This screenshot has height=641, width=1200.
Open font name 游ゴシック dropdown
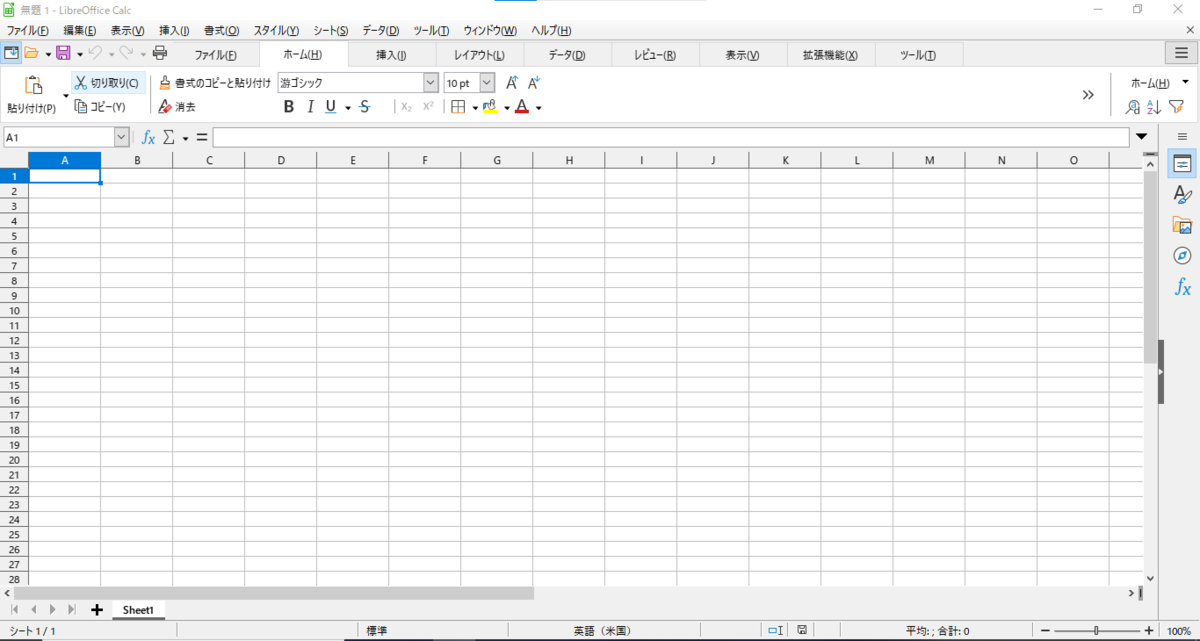pyautogui.click(x=431, y=83)
